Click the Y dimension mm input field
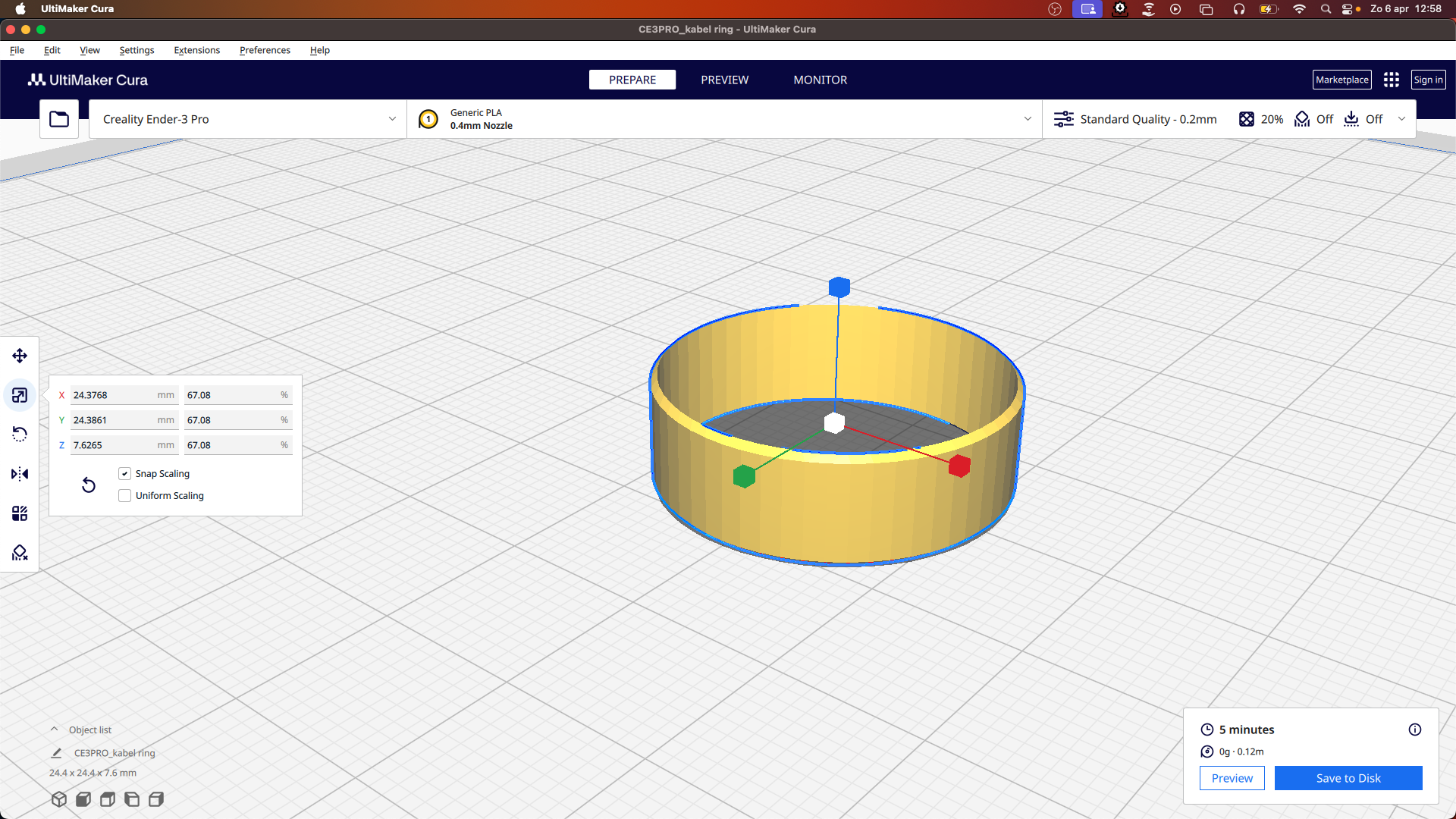This screenshot has height=819, width=1456. 124,420
